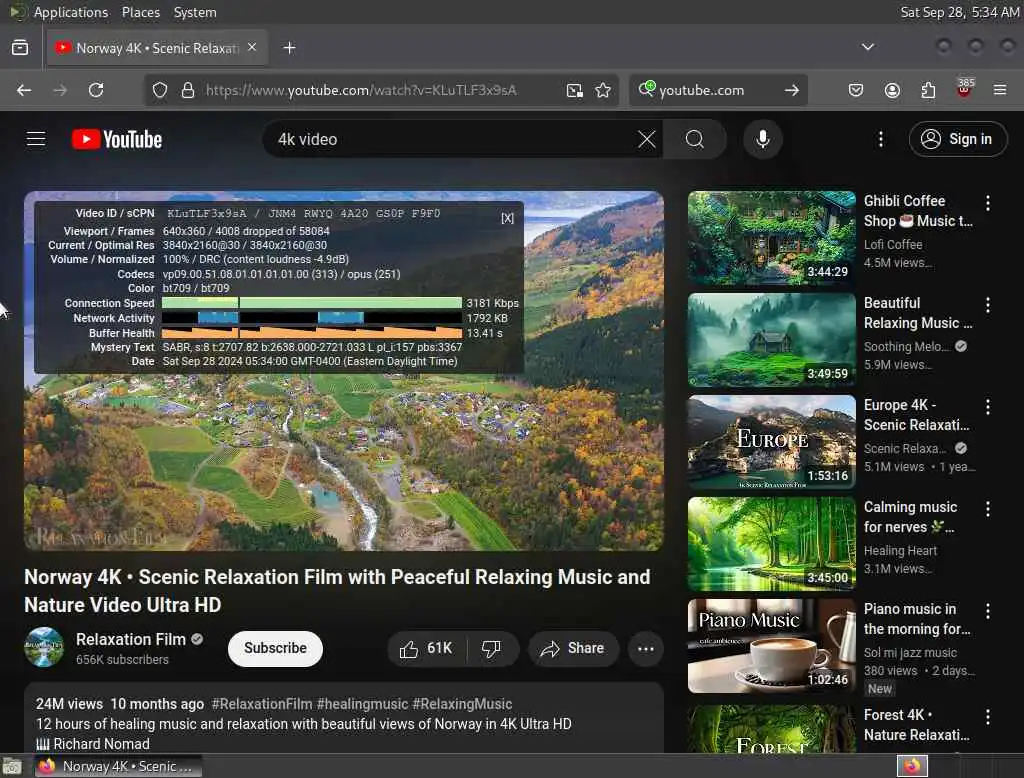Image resolution: width=1024 pixels, height=778 pixels.
Task: Clear the search box with X
Action: point(647,139)
